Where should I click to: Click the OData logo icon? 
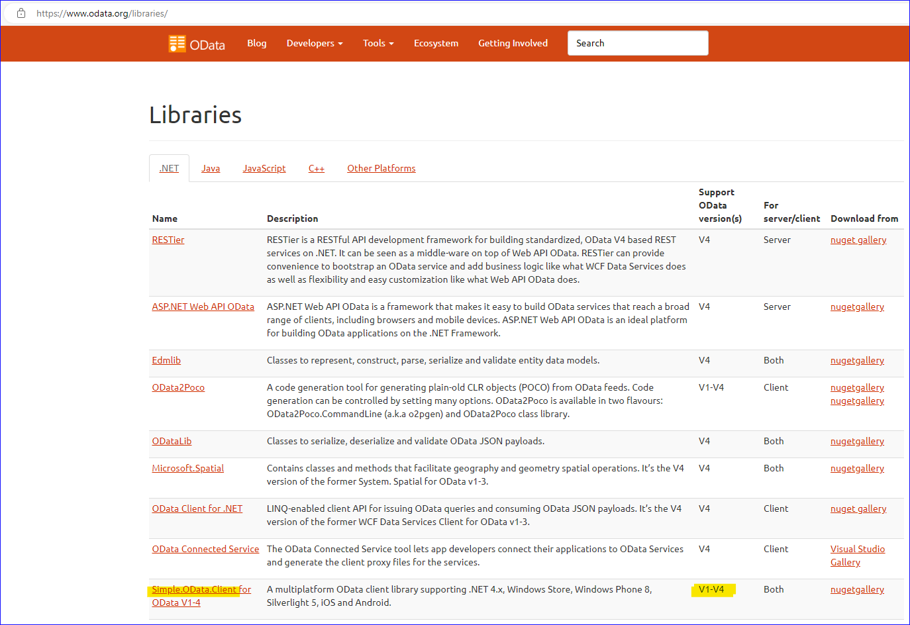(x=177, y=43)
